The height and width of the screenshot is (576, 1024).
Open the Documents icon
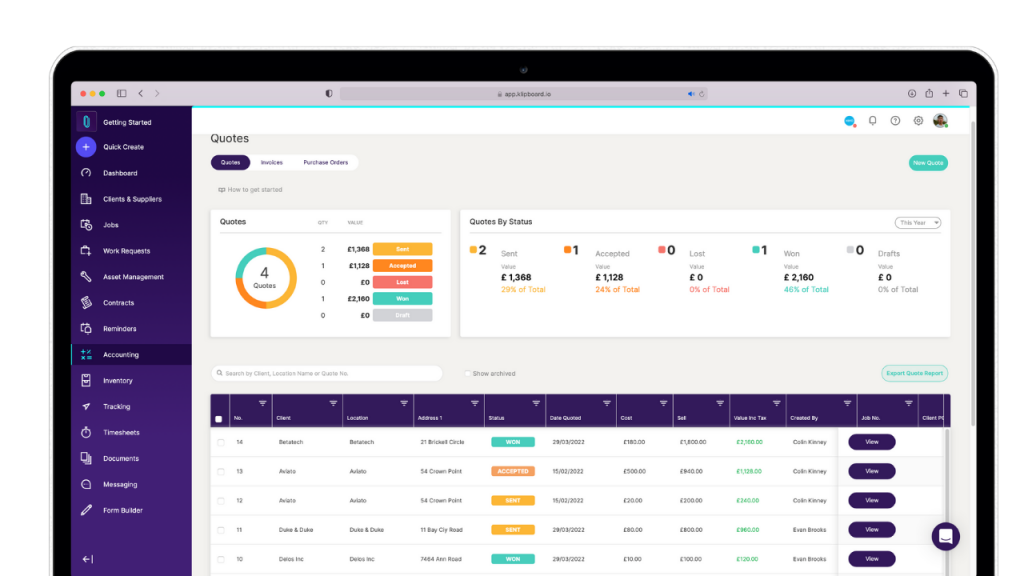tap(86, 458)
